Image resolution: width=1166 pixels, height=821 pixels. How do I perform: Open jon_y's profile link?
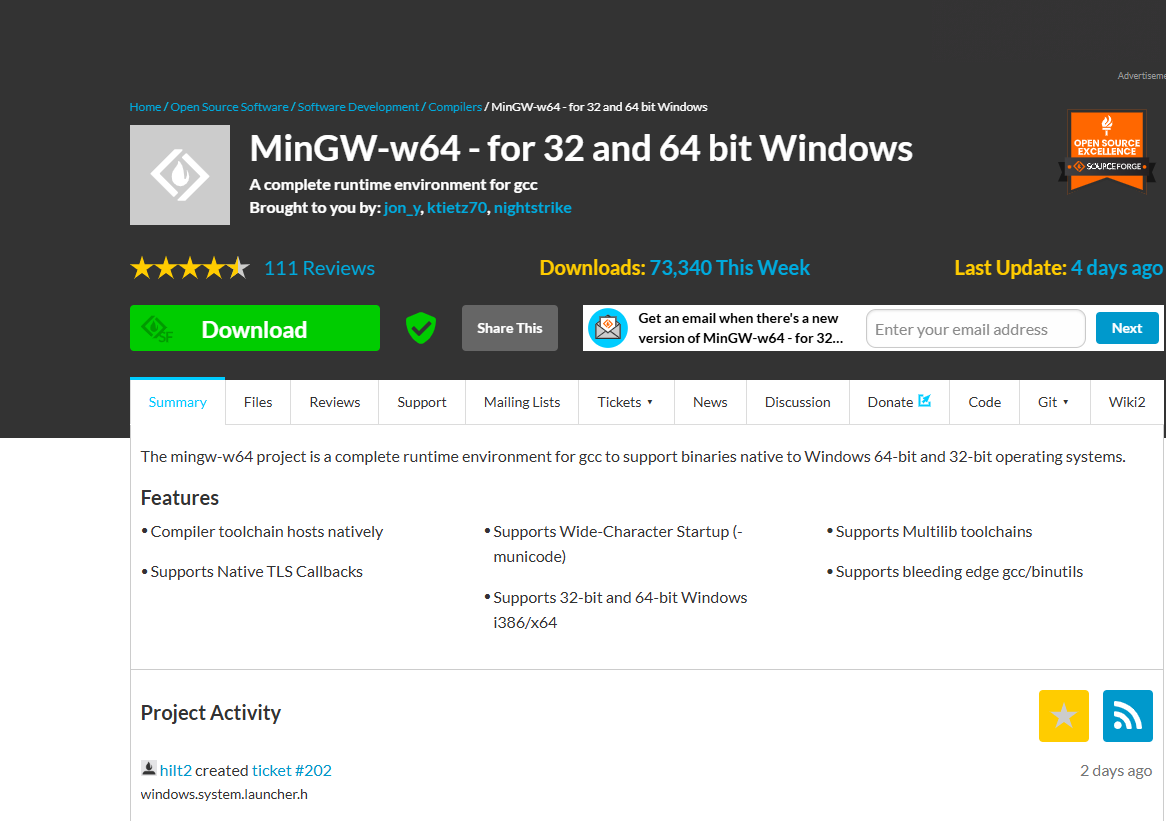(x=402, y=208)
